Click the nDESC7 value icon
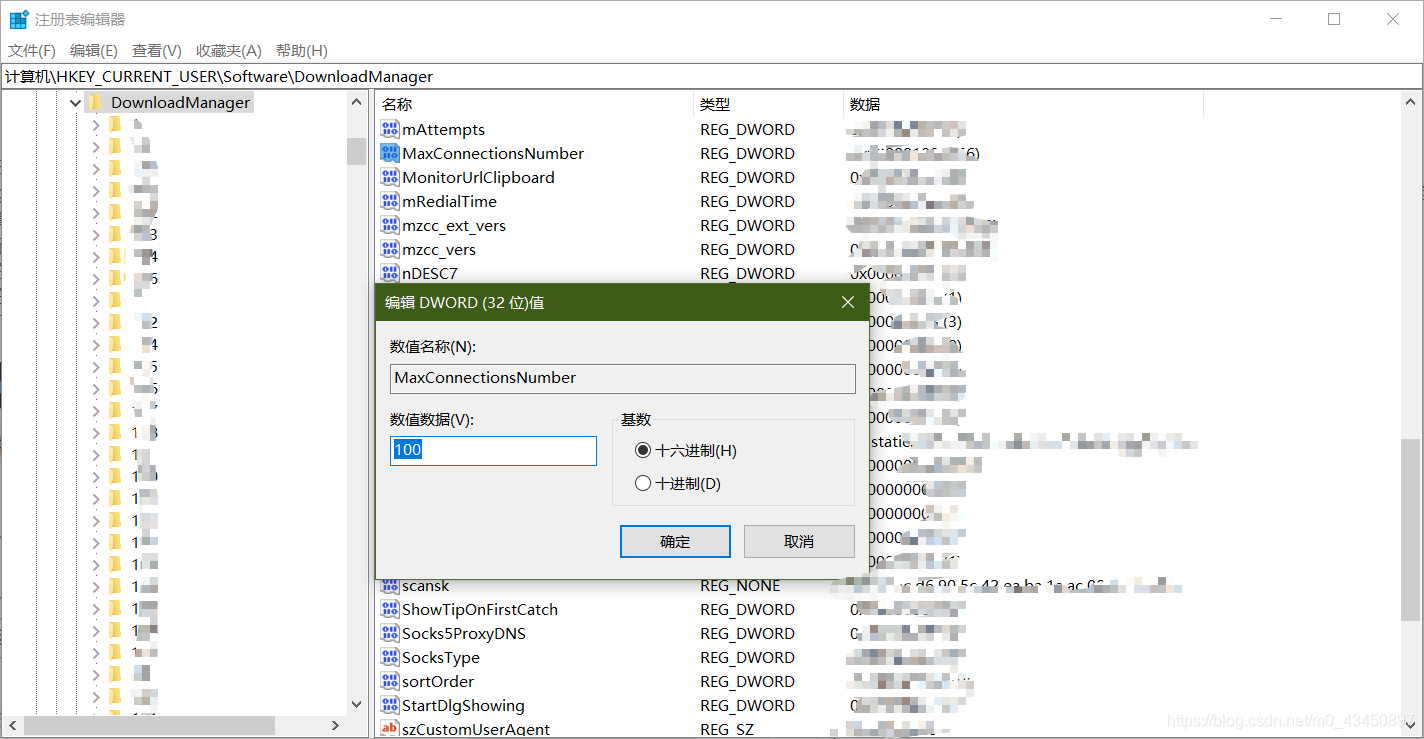This screenshot has height=739, width=1424. [390, 272]
